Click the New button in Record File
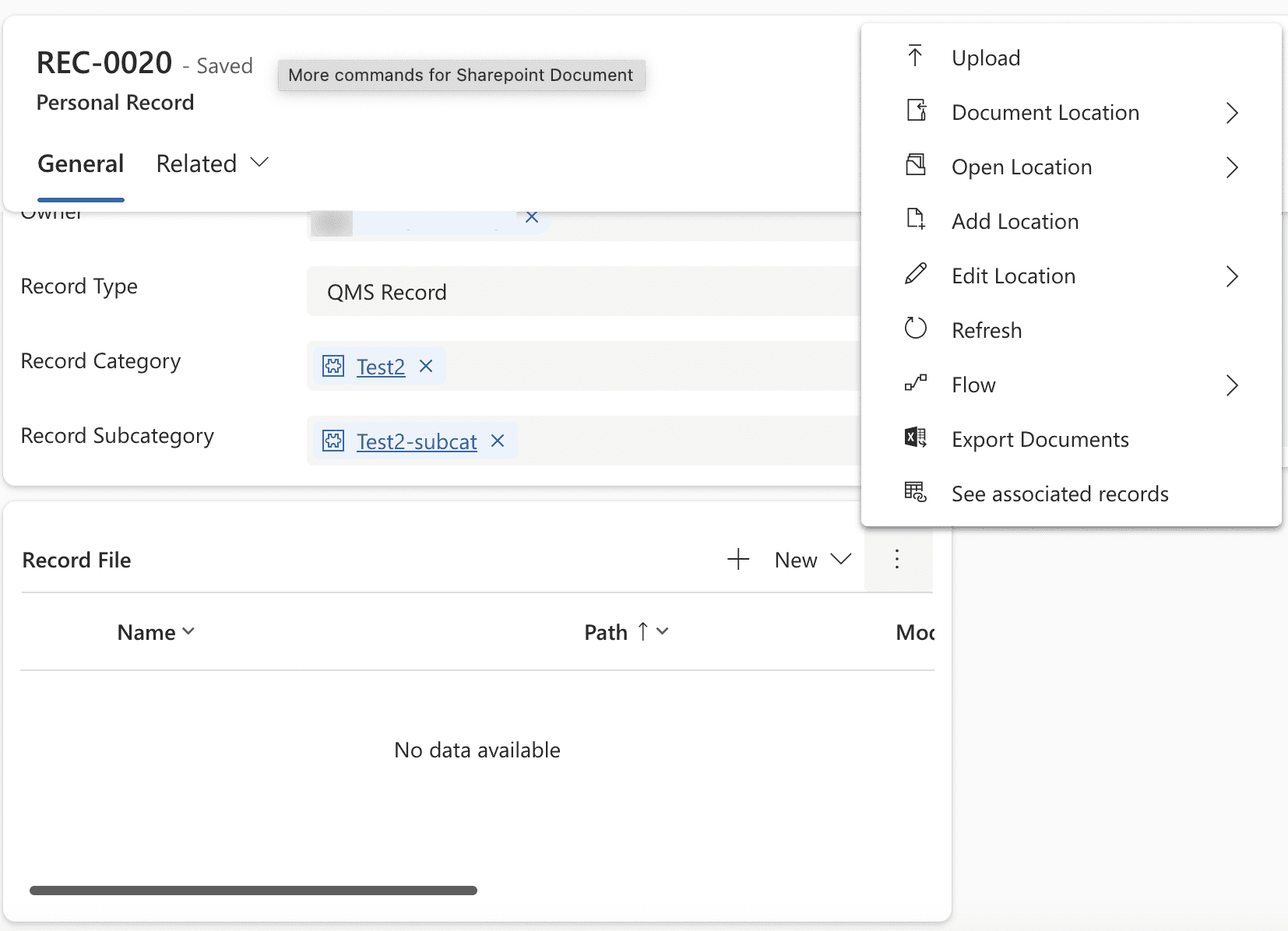Screen dimensions: 1288x931 click(x=796, y=560)
